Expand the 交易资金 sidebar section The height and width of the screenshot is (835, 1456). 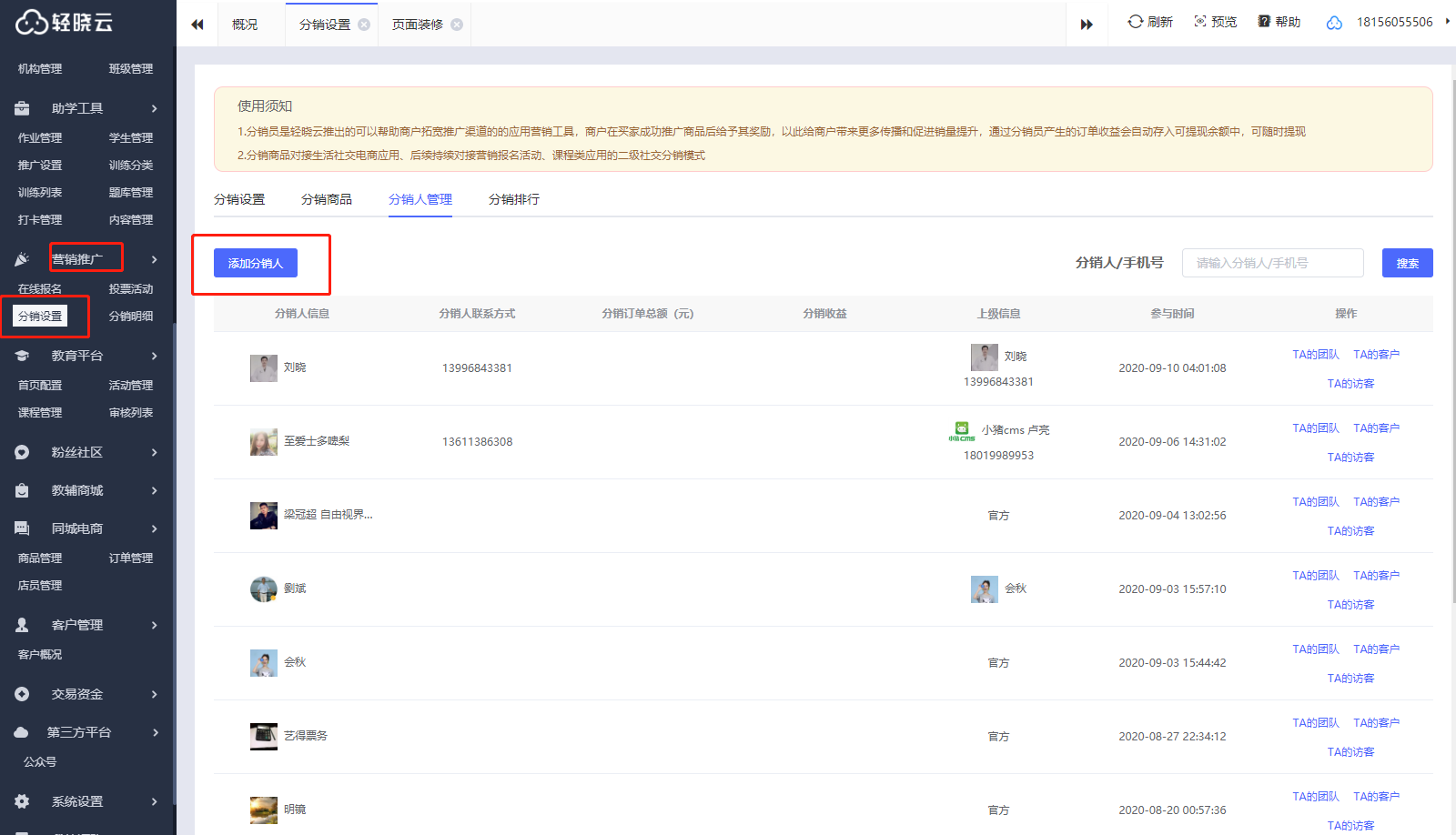click(154, 694)
